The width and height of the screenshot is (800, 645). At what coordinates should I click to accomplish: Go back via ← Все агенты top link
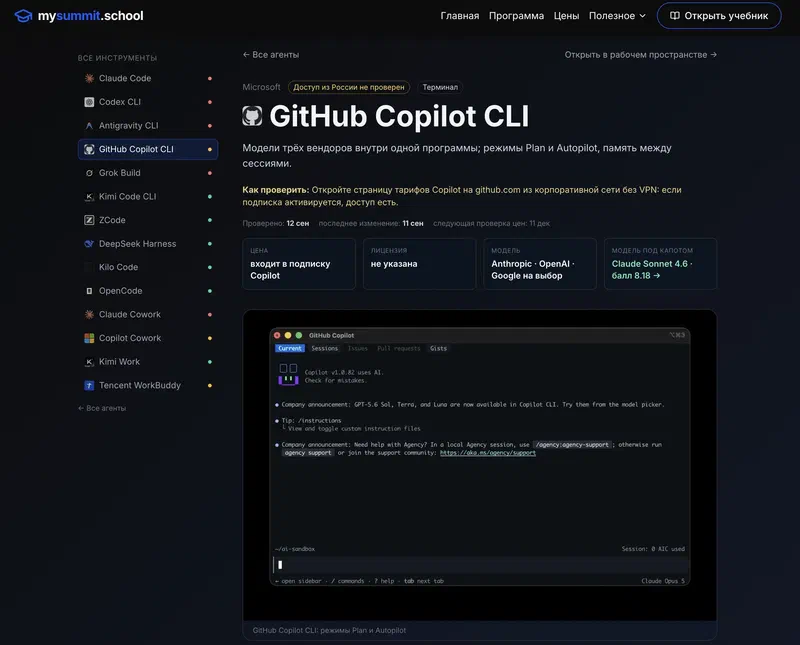tap(271, 55)
